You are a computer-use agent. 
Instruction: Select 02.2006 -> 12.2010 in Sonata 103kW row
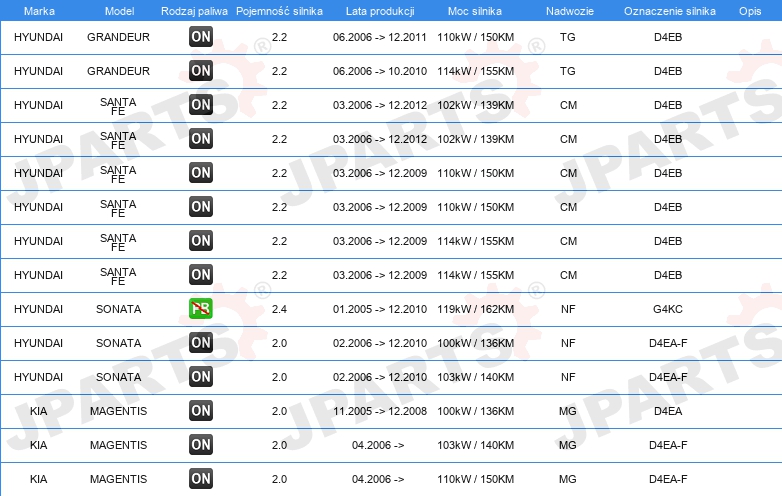point(380,377)
